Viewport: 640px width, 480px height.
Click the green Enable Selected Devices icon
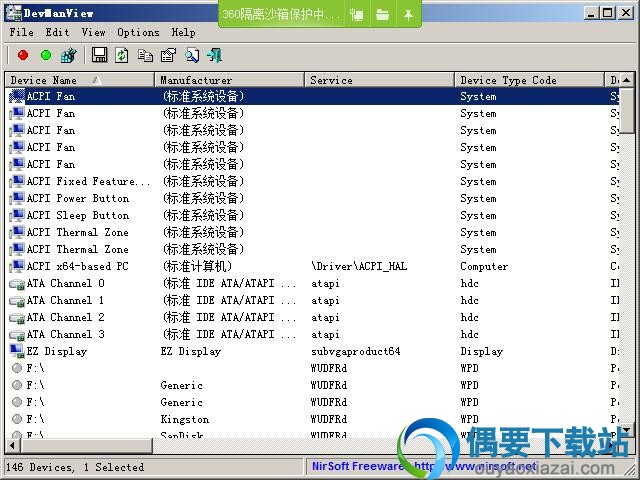46,55
